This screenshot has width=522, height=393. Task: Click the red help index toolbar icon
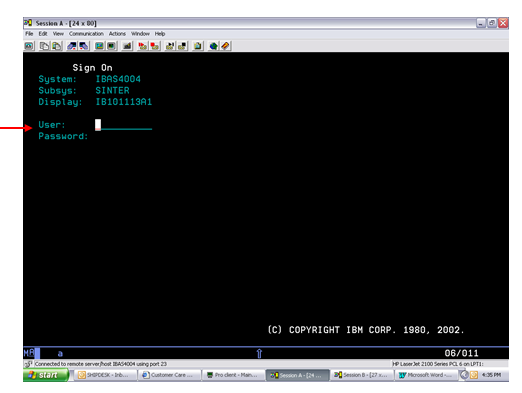click(225, 46)
